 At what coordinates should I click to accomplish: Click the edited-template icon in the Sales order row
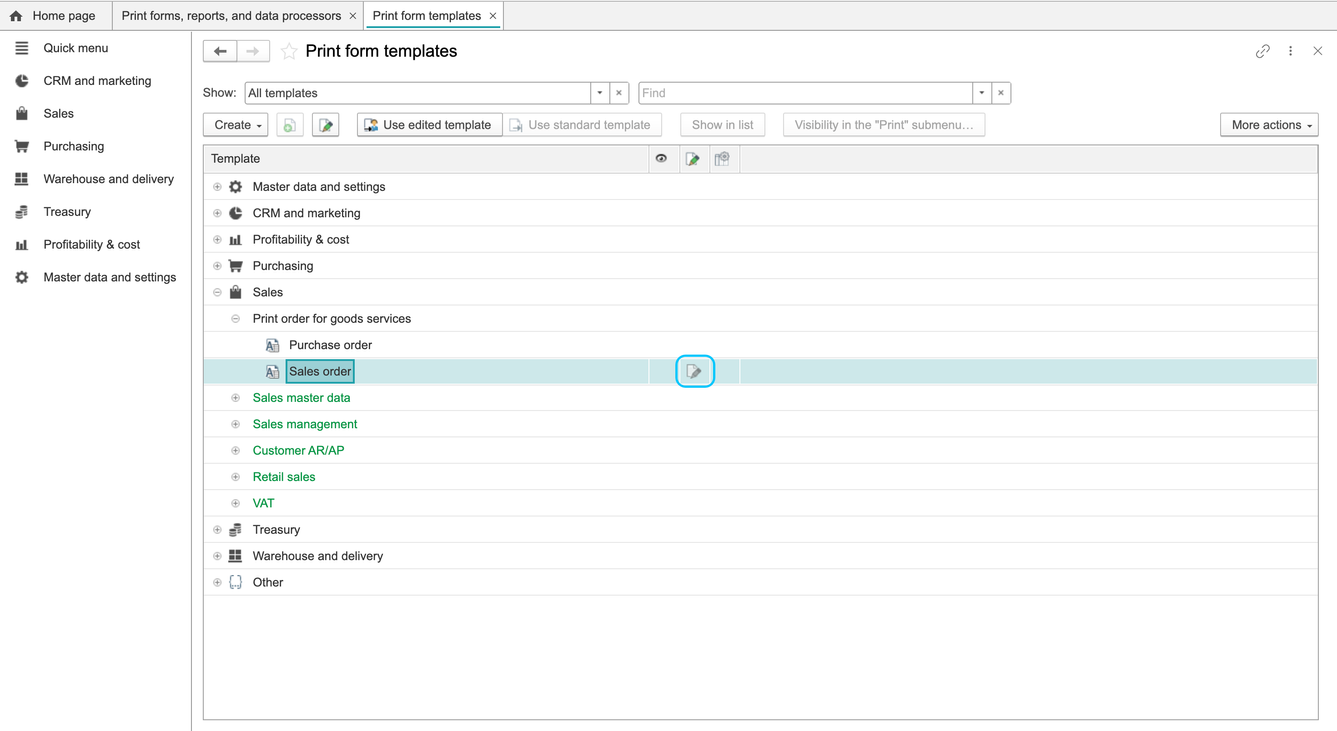(694, 372)
